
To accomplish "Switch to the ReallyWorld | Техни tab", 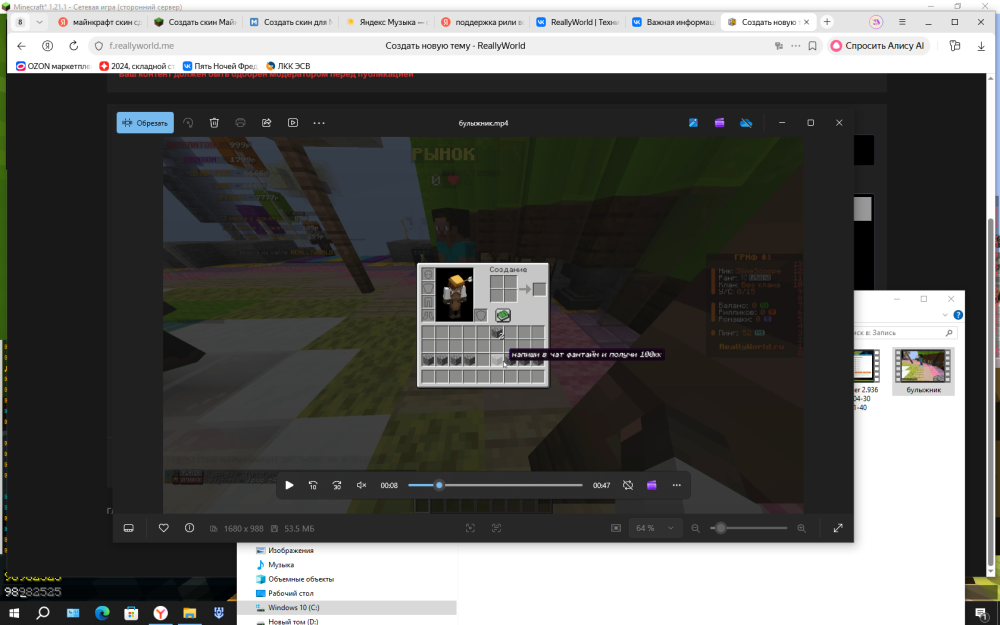I will [578, 22].
